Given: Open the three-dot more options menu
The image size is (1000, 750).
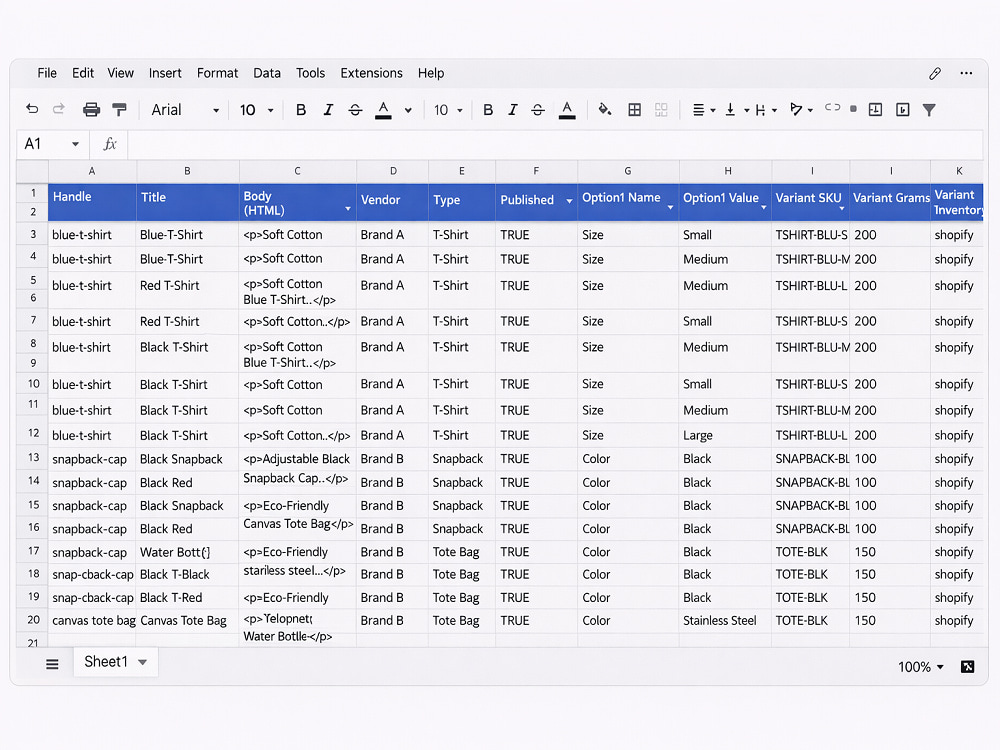Looking at the screenshot, I should click(x=966, y=73).
